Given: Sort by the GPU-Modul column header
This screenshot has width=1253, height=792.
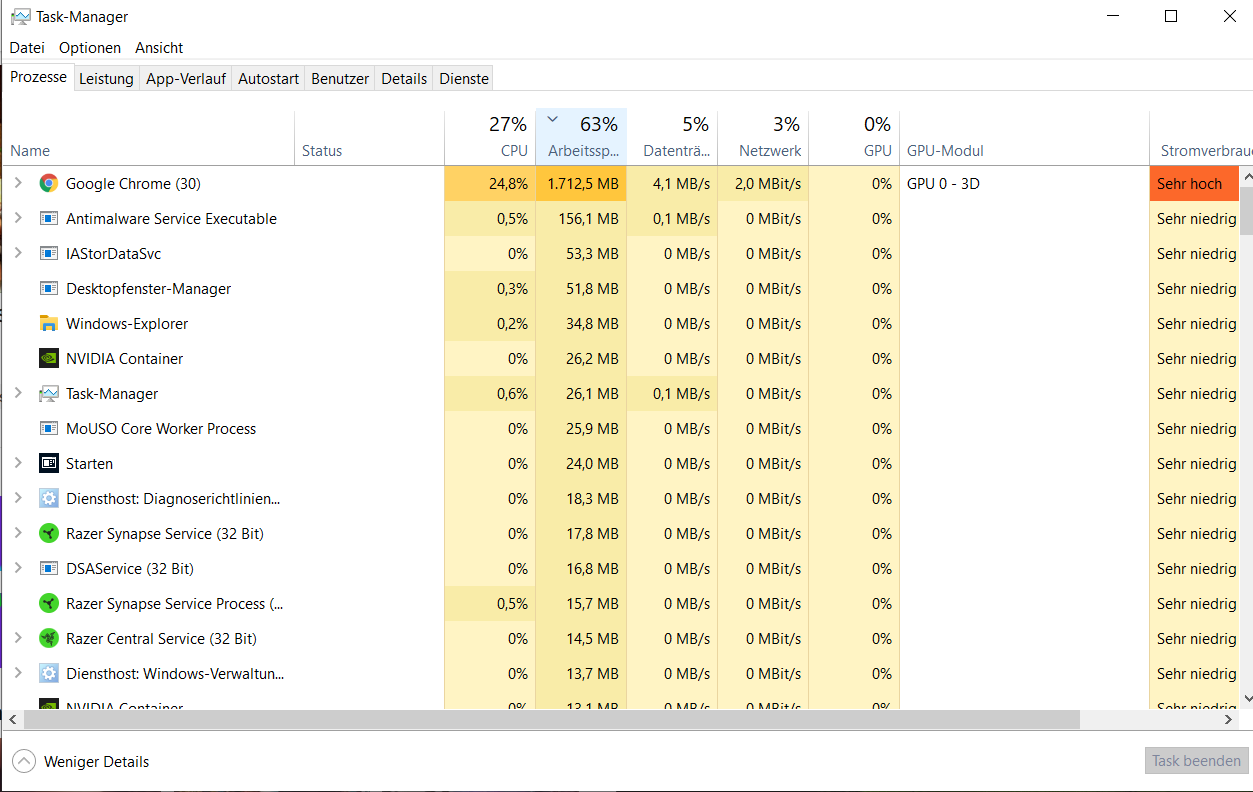Looking at the screenshot, I should [x=1024, y=137].
